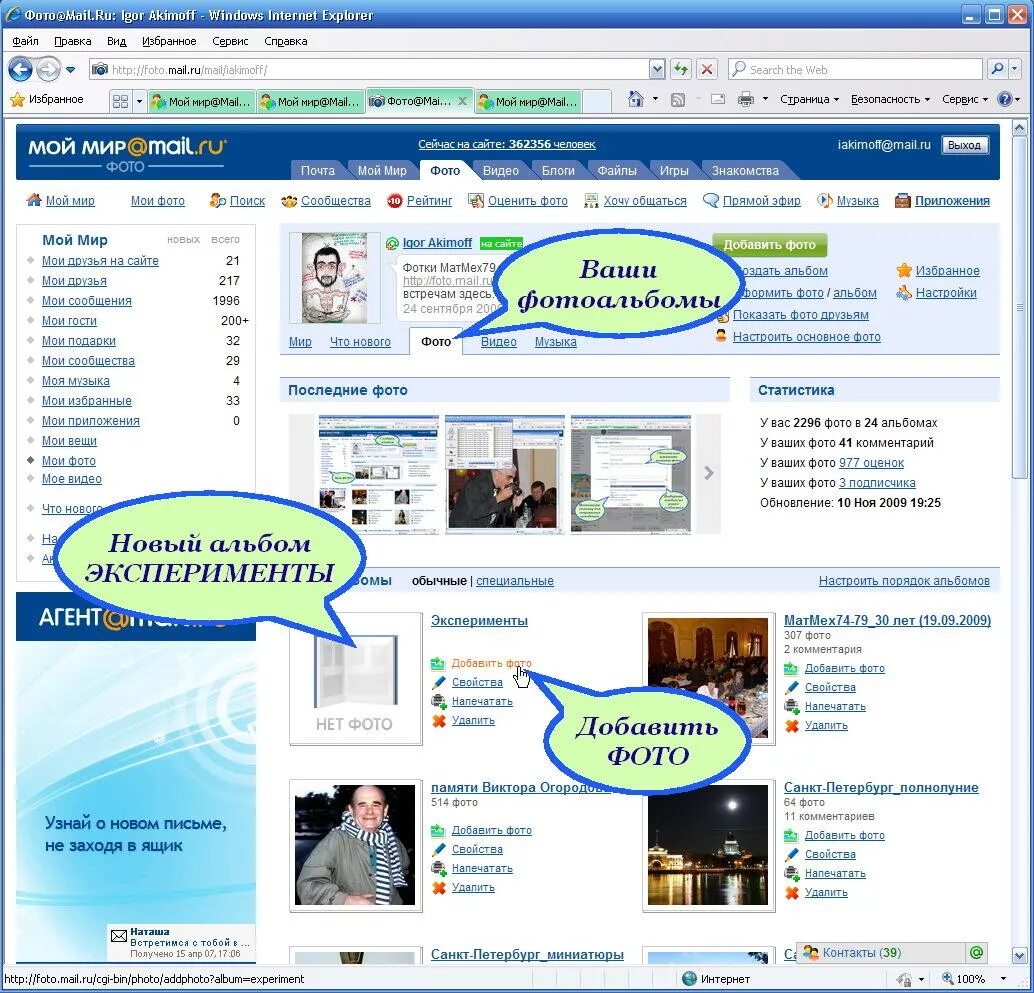Click the page vertical scrollbar thumb

(1020, 307)
